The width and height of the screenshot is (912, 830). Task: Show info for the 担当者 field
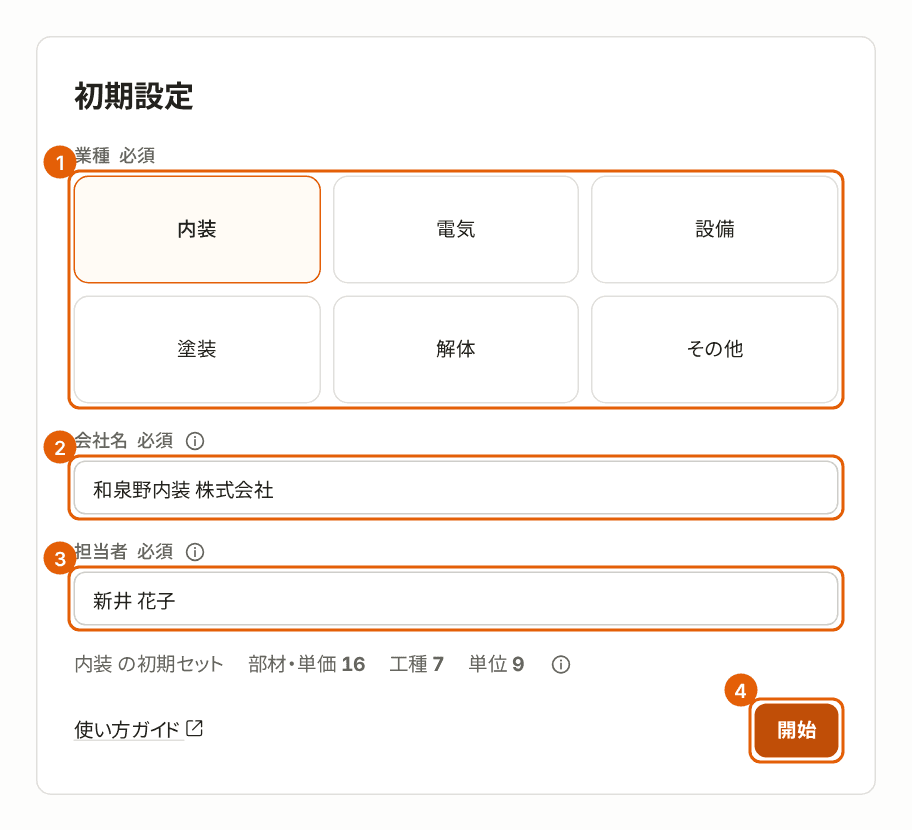(x=195, y=551)
